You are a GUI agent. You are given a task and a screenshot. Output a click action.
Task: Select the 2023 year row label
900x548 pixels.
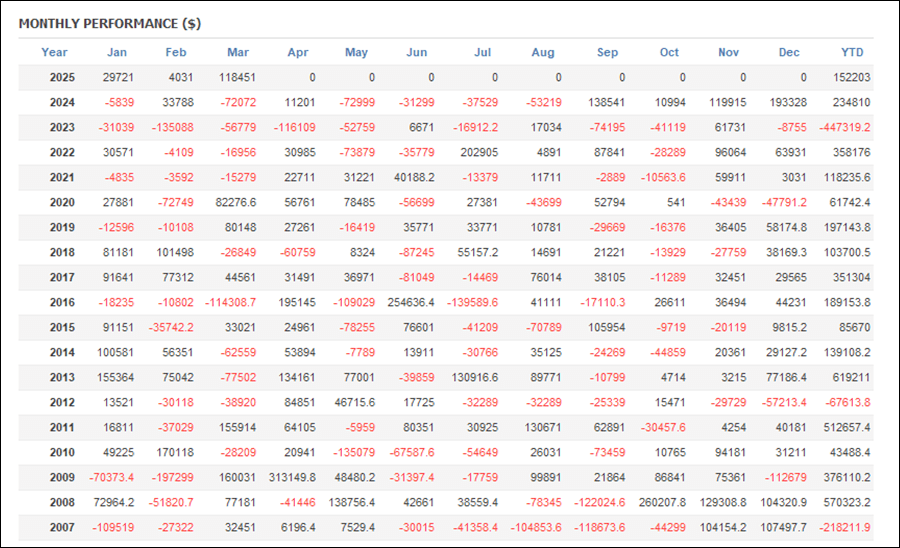[62, 127]
